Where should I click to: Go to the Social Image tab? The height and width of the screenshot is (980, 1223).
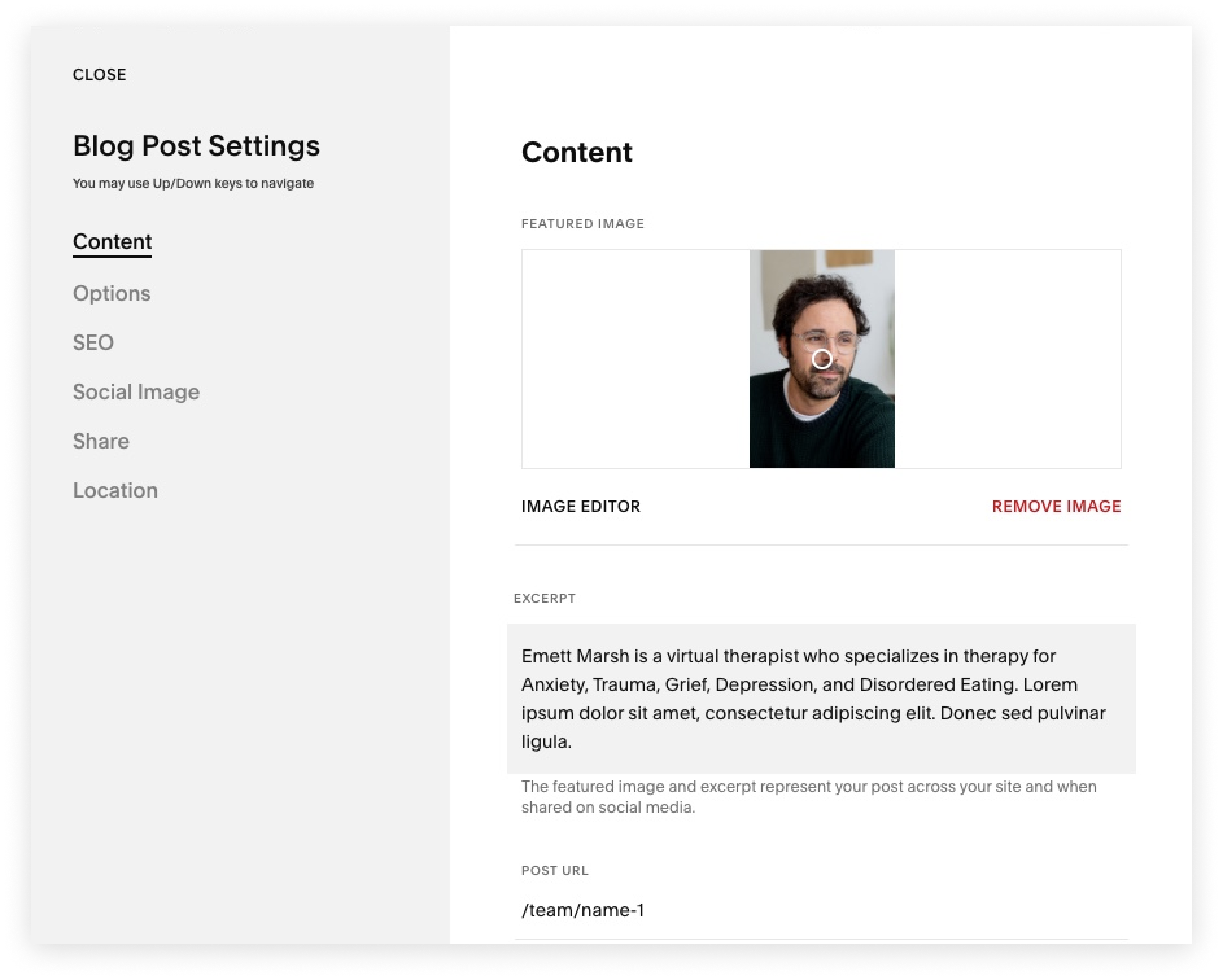pos(136,391)
